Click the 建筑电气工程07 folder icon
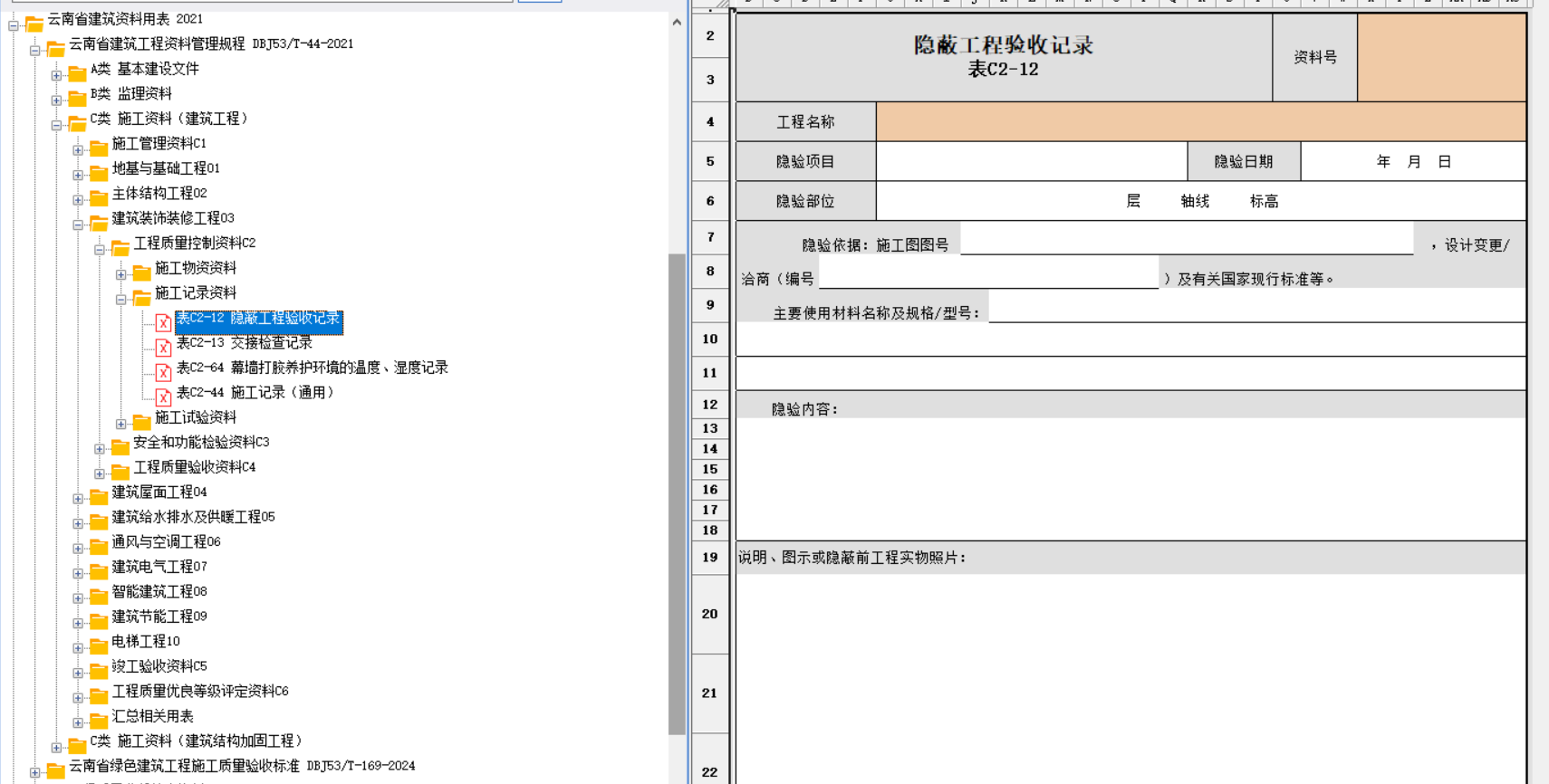1549x784 pixels. click(99, 570)
